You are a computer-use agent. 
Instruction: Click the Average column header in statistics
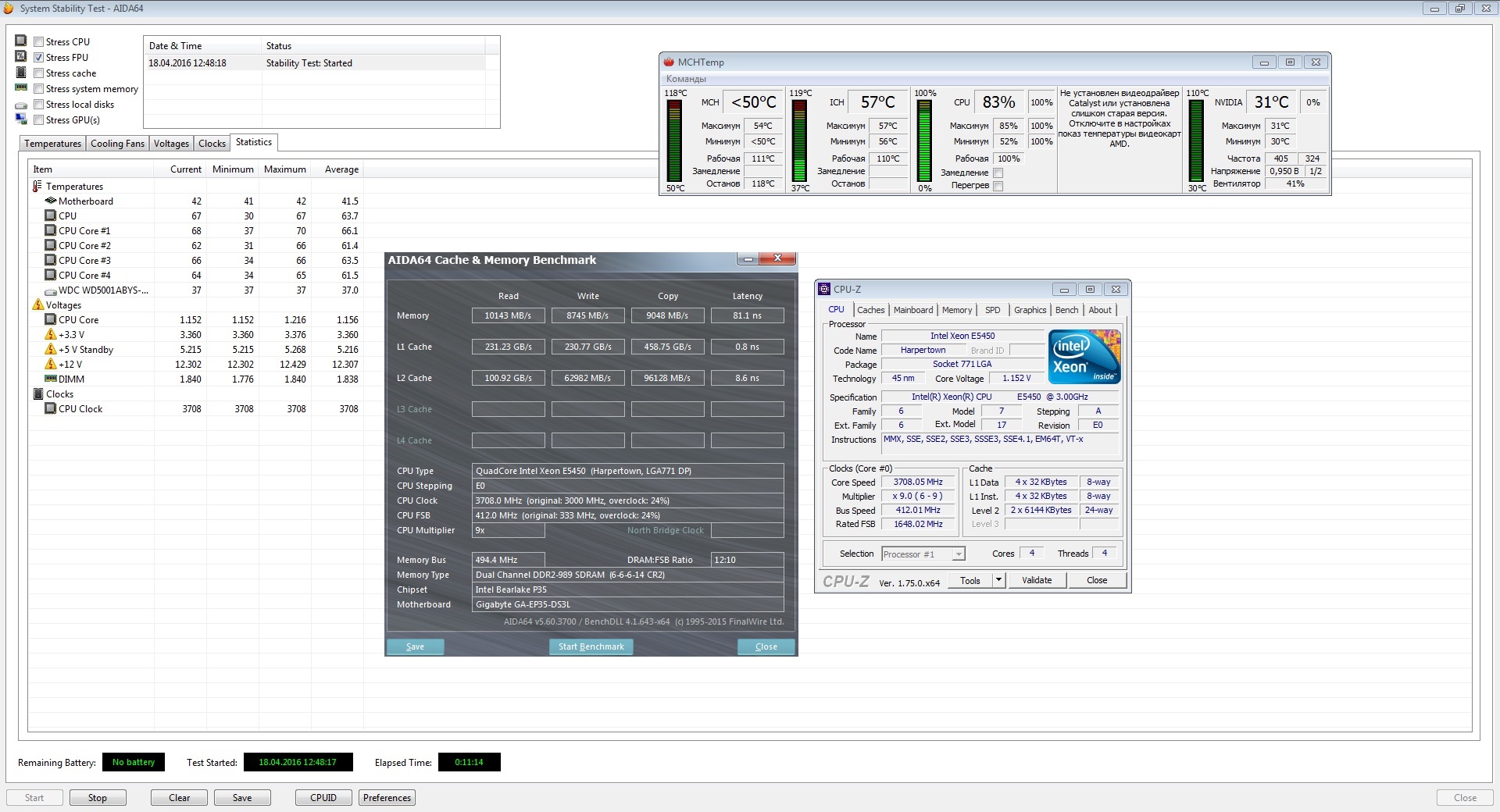pos(337,169)
